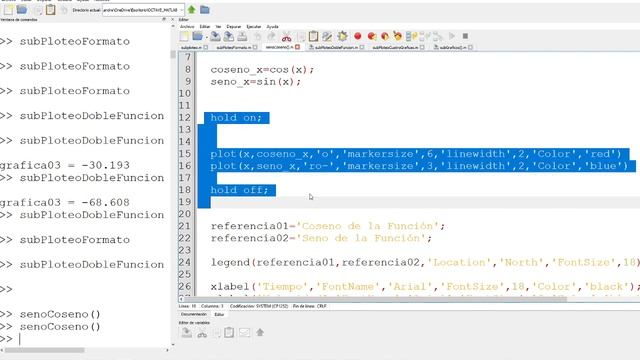
Task: Go up one directory with the green arrow
Action: coord(191,9)
